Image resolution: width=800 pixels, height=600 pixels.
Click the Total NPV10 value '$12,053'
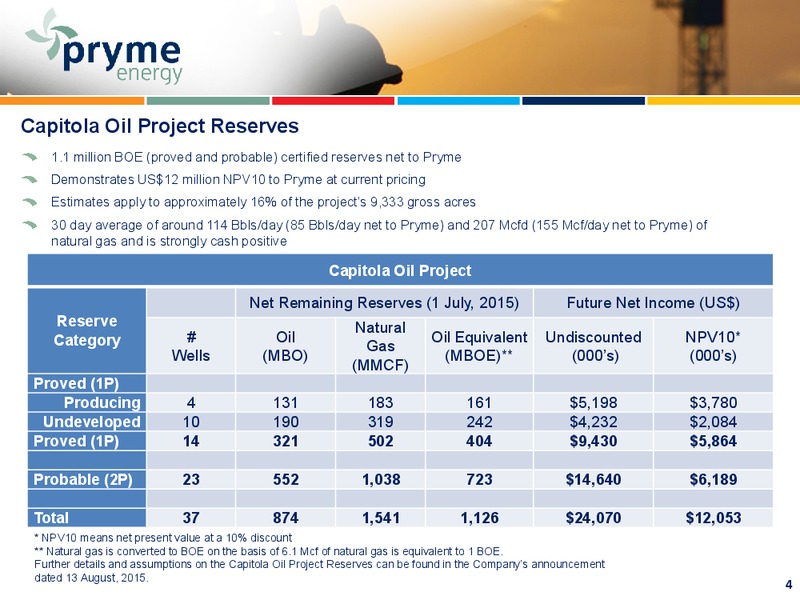click(x=713, y=518)
